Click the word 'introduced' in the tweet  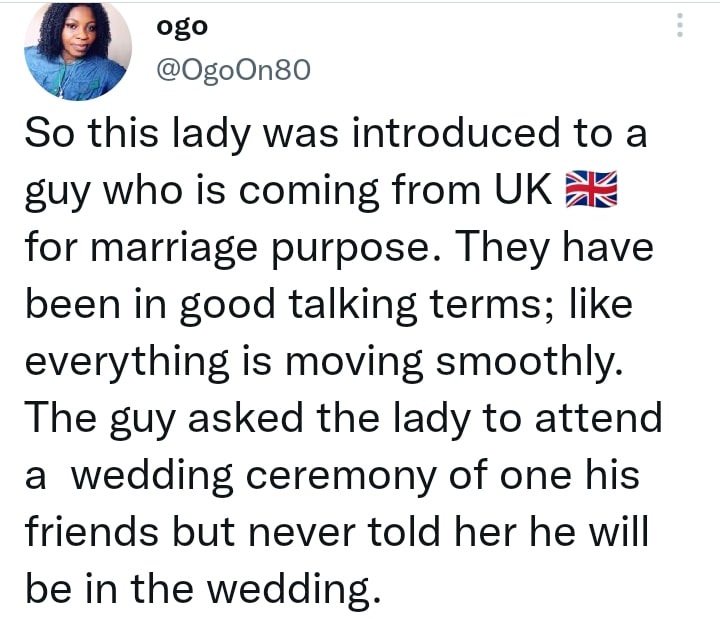pos(456,133)
